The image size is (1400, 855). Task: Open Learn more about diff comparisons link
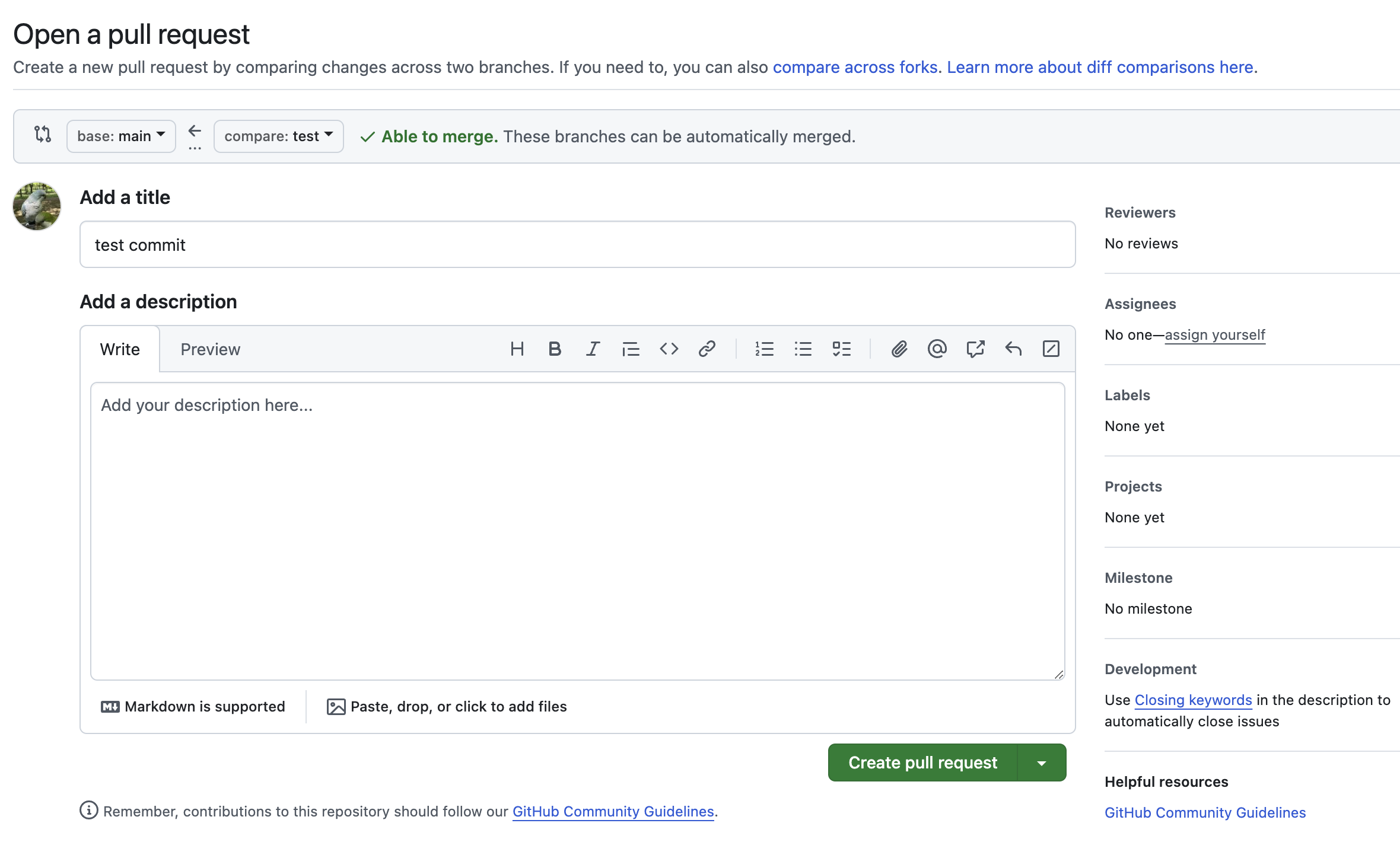tap(1100, 67)
